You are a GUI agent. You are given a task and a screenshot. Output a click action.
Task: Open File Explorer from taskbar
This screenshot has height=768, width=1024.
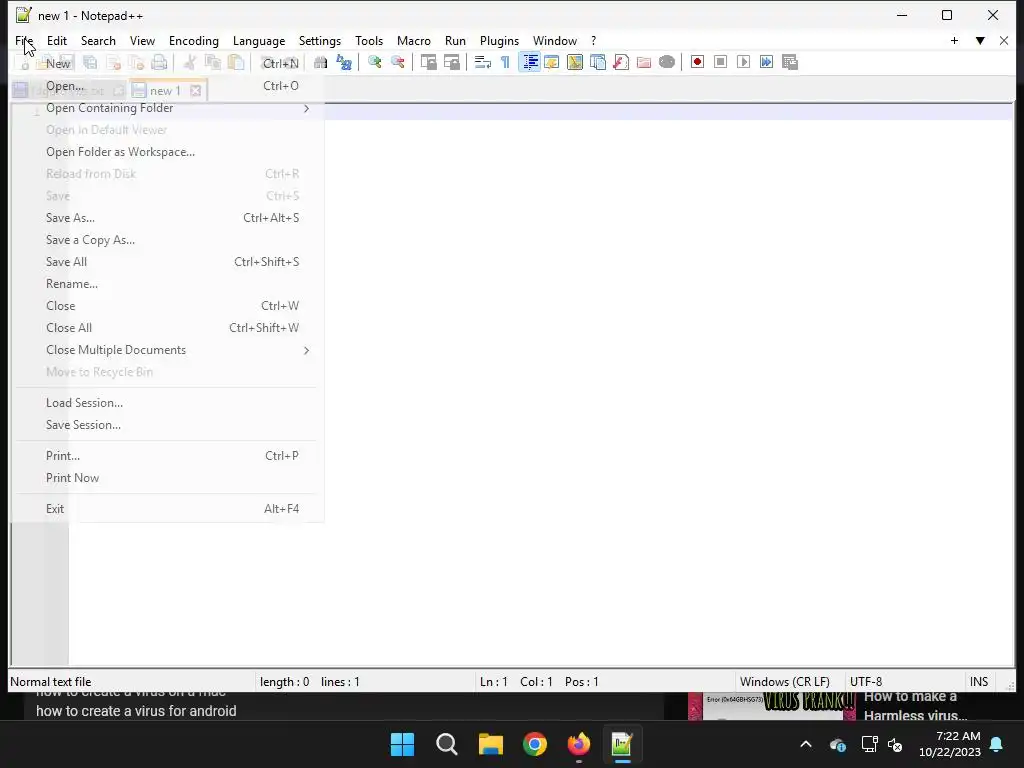490,744
